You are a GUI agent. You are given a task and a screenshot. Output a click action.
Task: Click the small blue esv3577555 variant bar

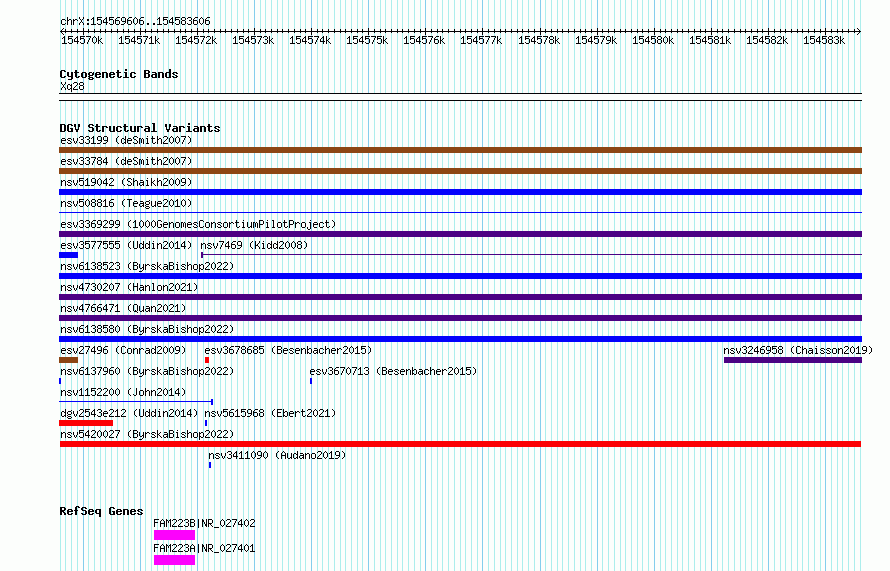69,255
